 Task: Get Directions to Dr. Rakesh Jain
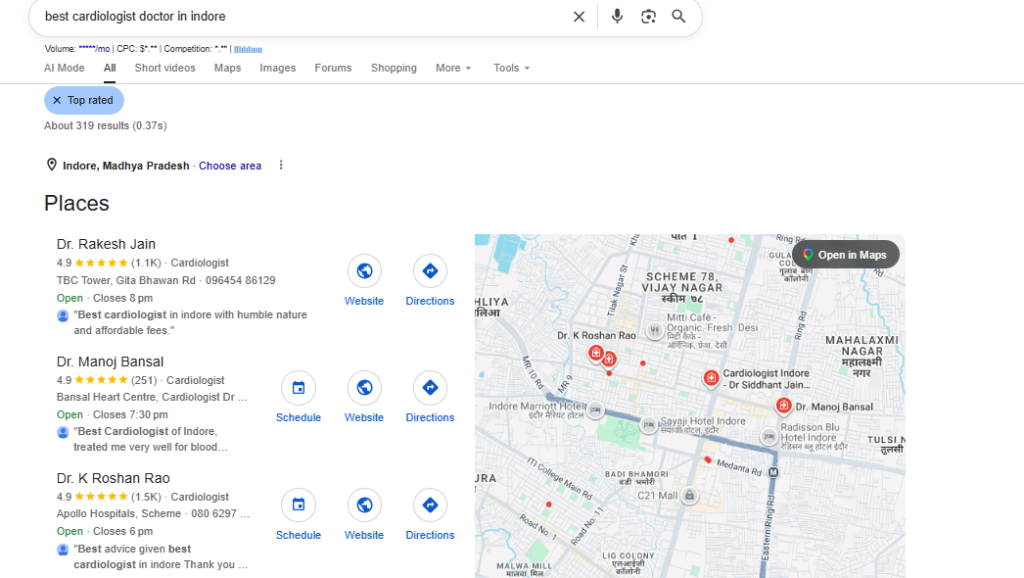point(430,271)
